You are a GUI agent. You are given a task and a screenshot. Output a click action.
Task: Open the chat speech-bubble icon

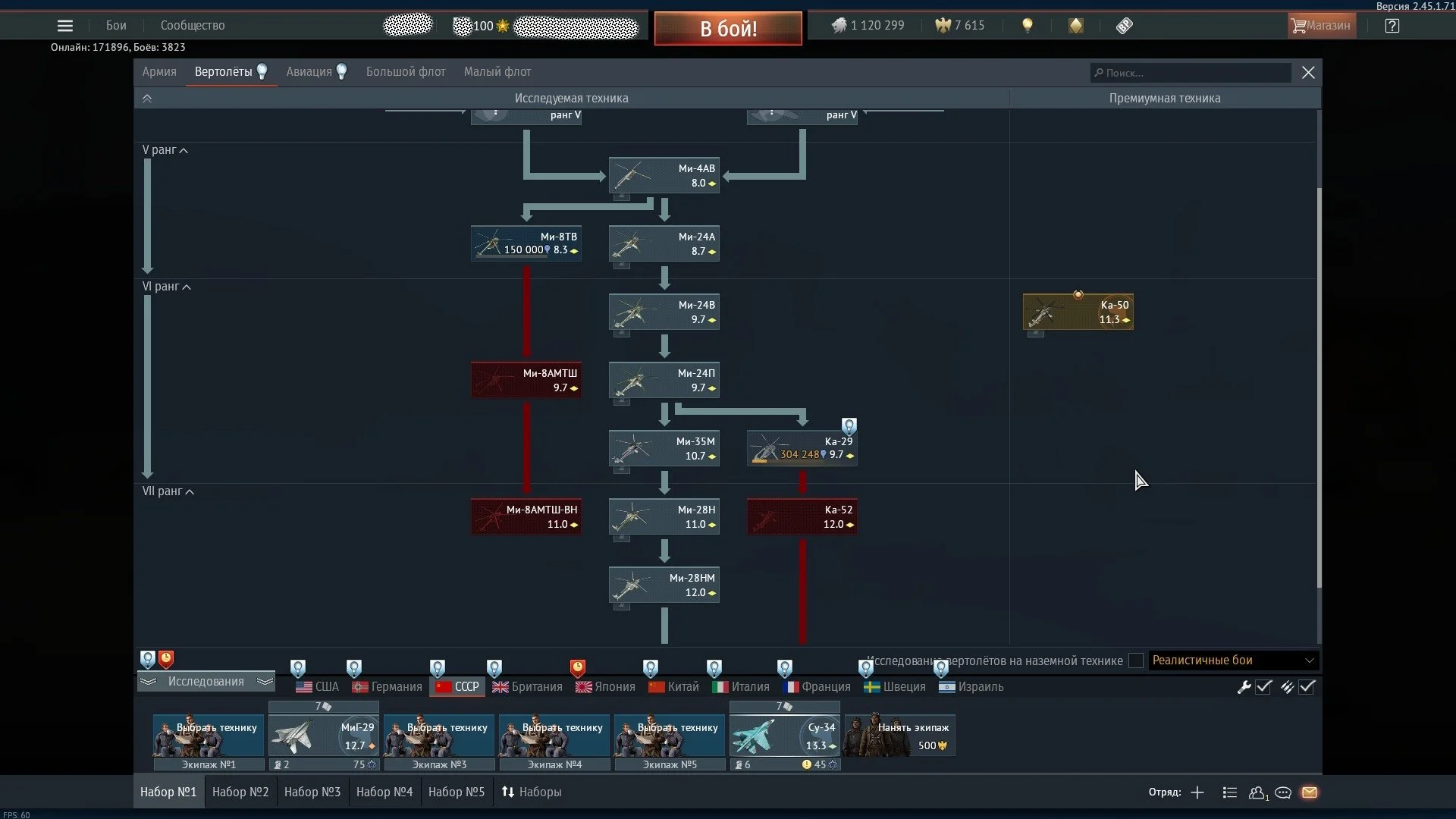[1283, 792]
